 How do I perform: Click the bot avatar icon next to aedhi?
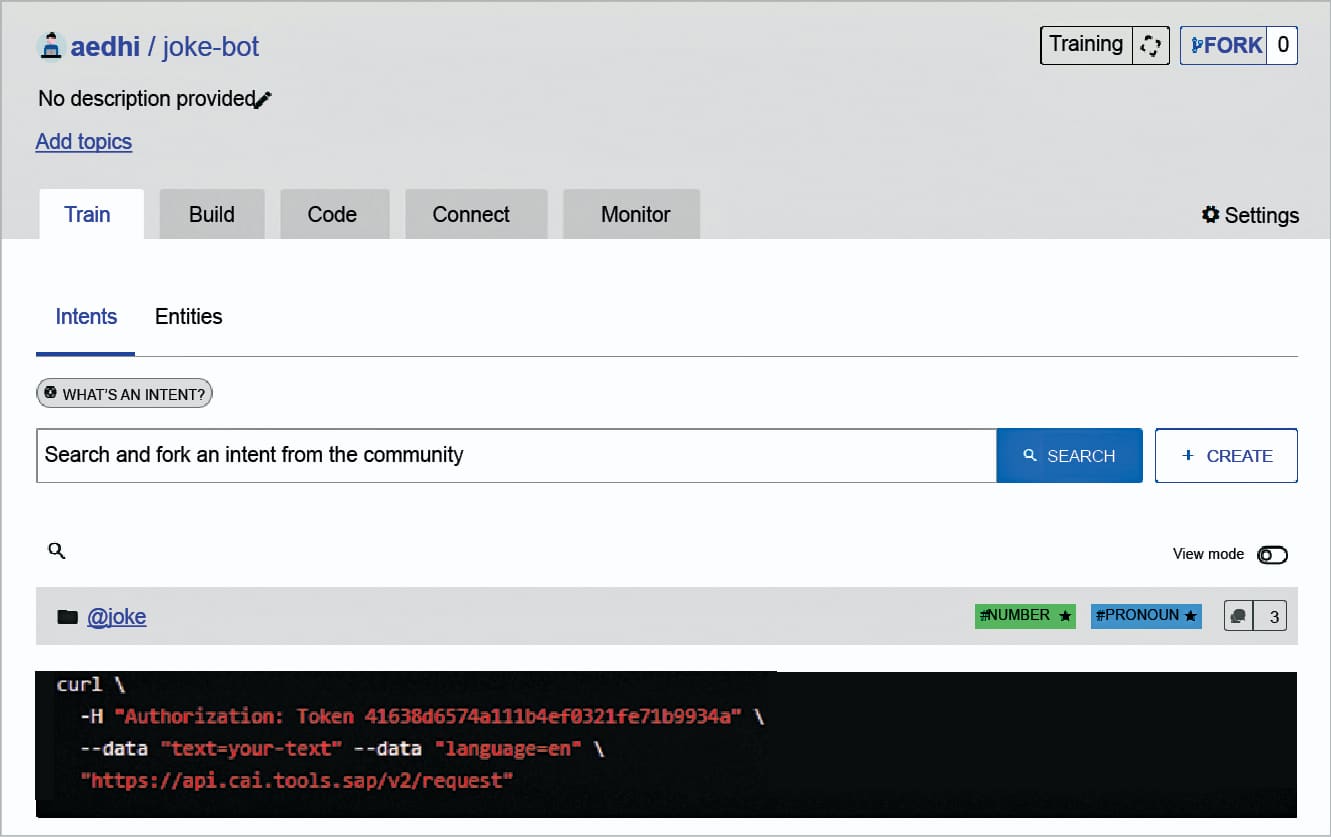[50, 45]
